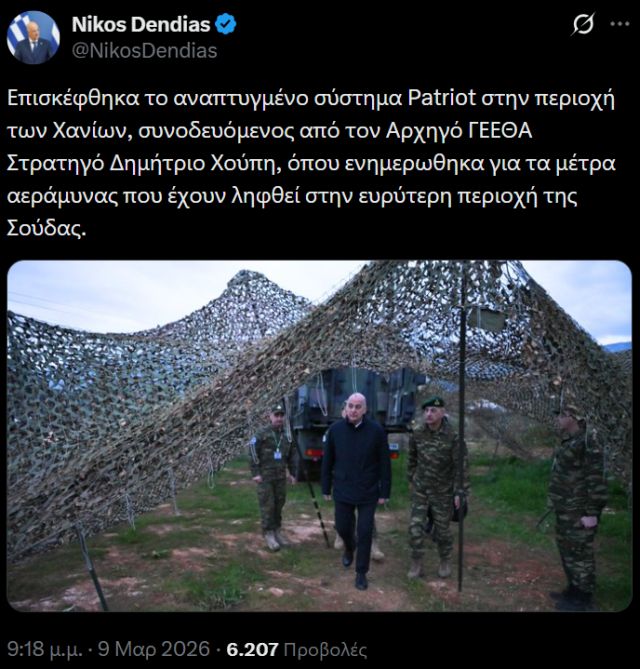Screen dimensions: 640x669
Task: Click the soldier wearing the lanyard badge
Action: 273,478
